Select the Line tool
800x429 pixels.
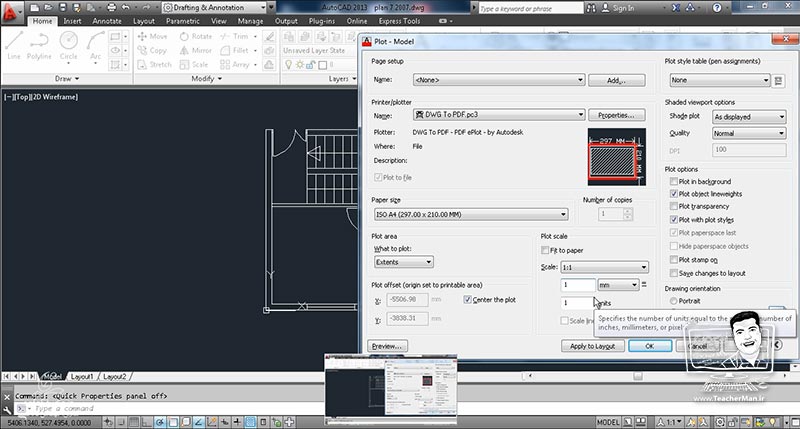(x=14, y=45)
